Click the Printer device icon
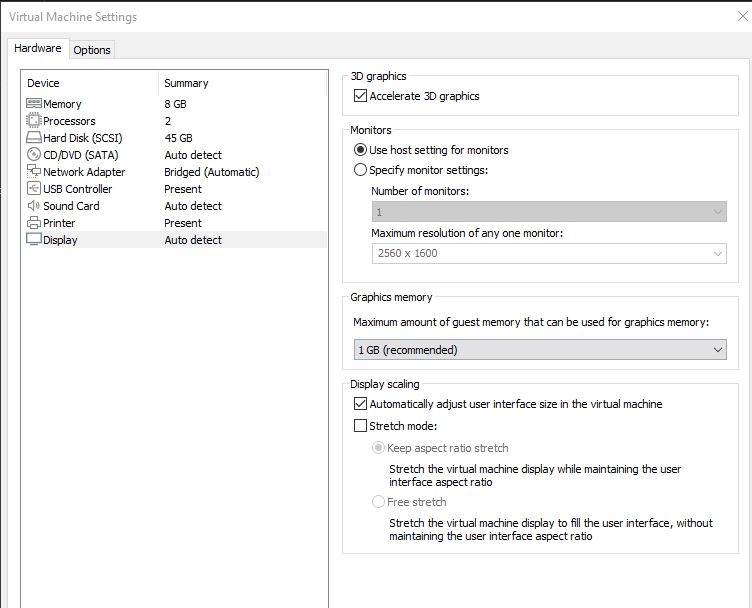This screenshot has height=608, width=752. (34, 222)
